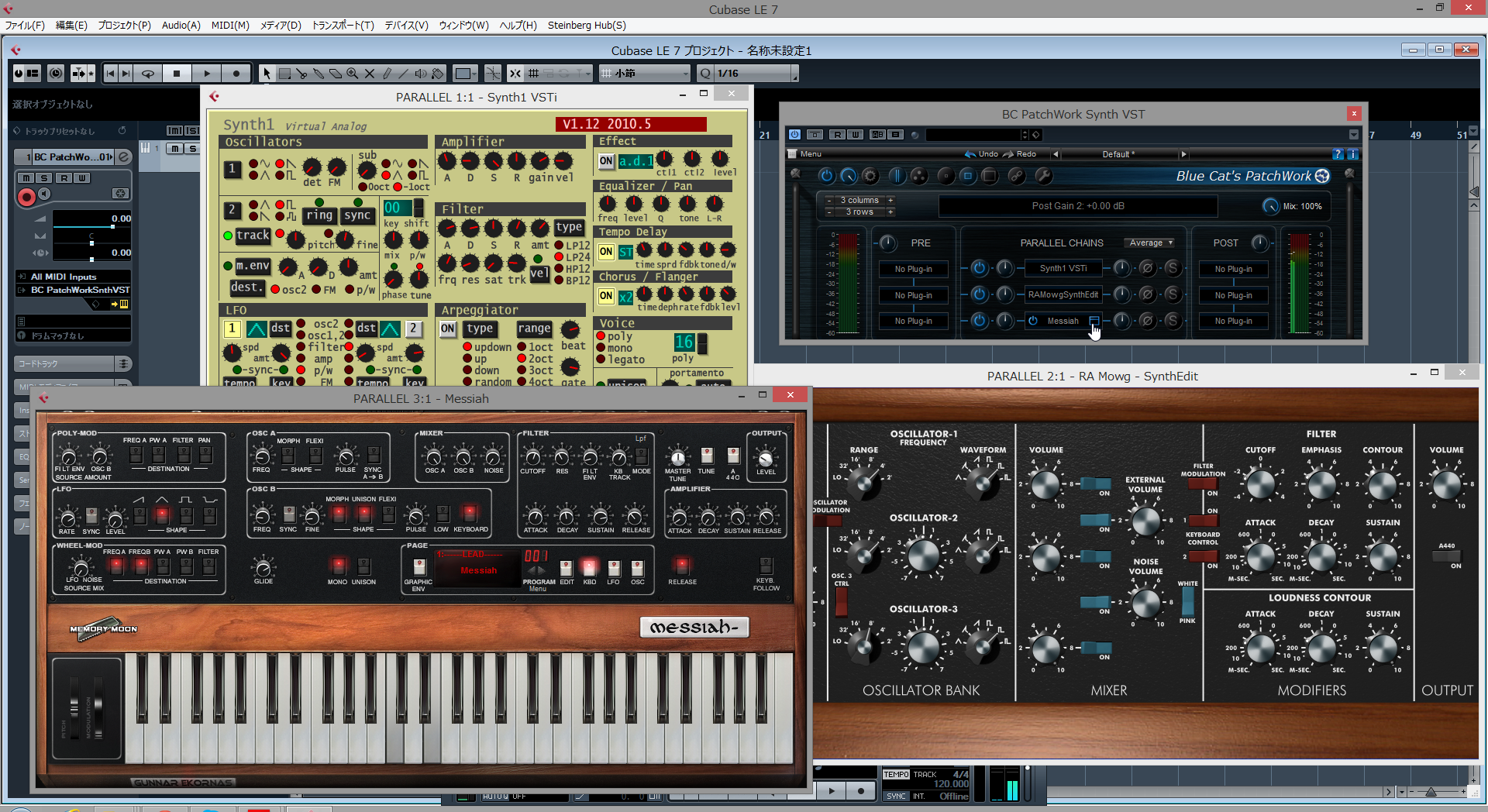The width and height of the screenshot is (1488, 812).
Task: Click Undo in PatchWork window
Action: click(981, 154)
